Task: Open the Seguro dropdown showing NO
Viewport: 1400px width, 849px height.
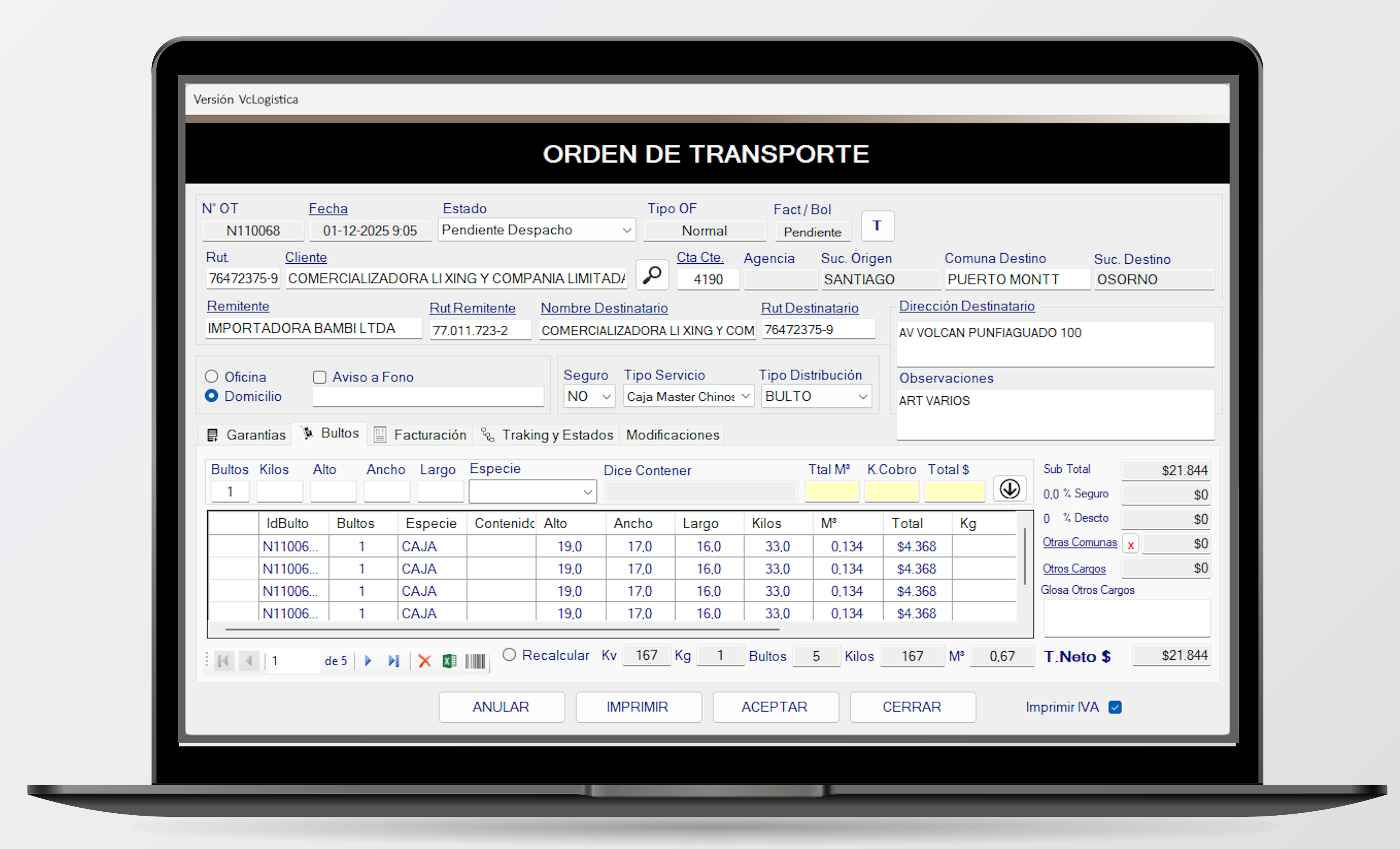Action: pyautogui.click(x=589, y=396)
